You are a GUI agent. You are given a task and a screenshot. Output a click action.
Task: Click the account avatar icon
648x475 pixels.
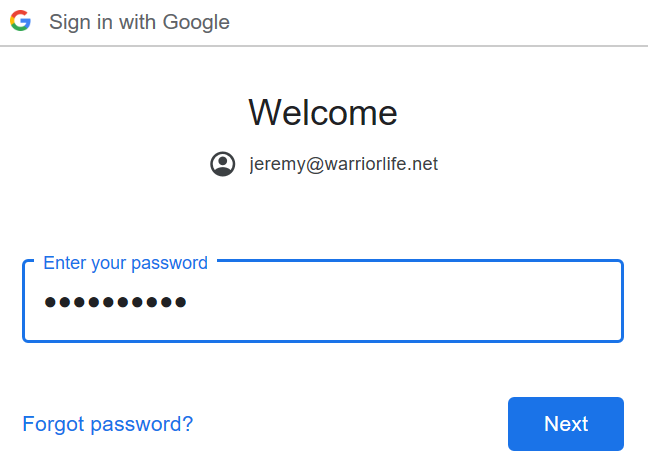click(x=223, y=164)
